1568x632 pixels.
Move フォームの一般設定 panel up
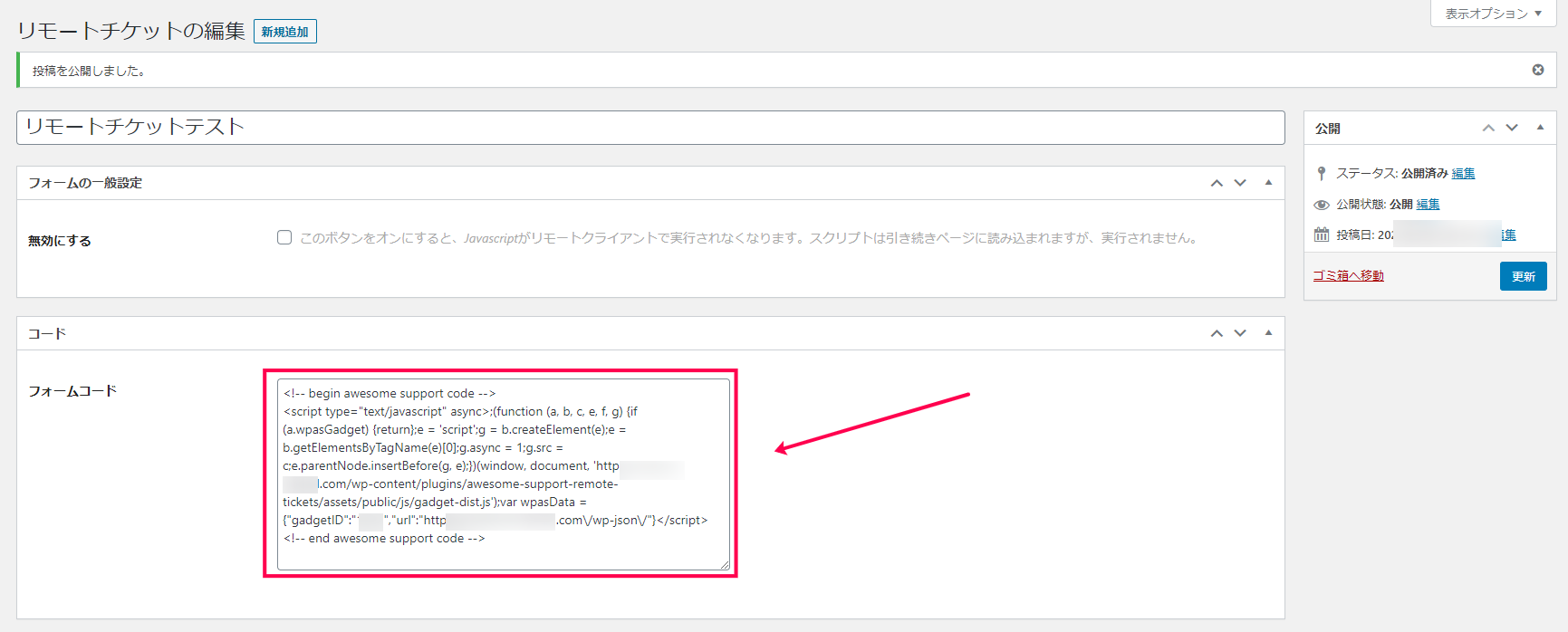click(x=1217, y=183)
